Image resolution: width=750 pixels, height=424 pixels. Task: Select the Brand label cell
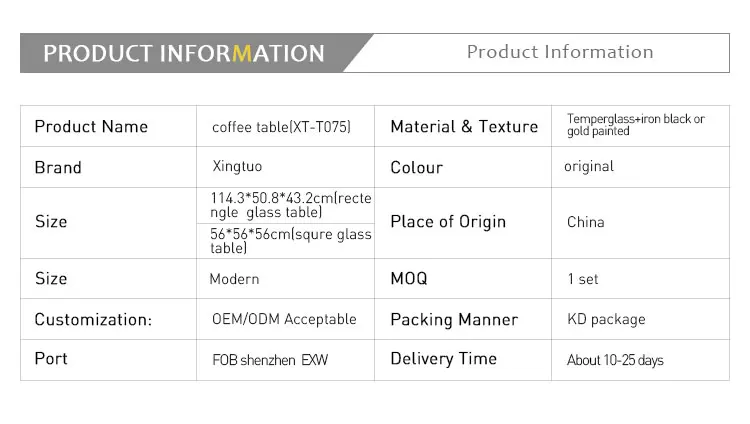point(58,167)
